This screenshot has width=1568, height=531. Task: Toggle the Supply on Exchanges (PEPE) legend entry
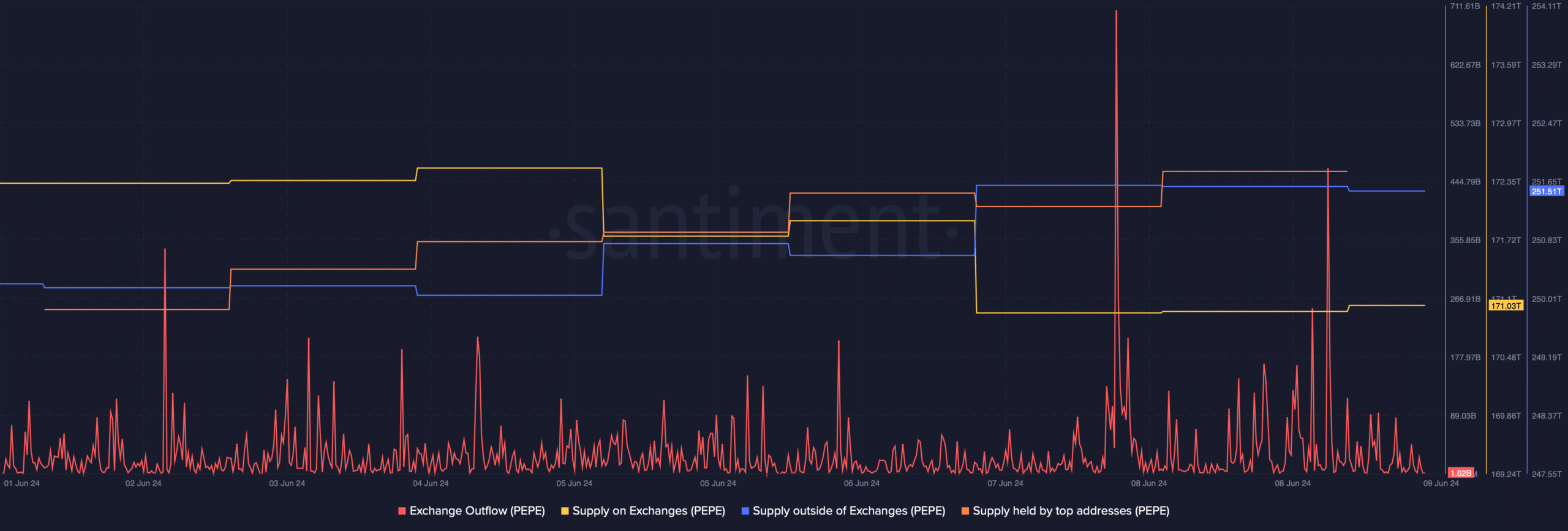click(643, 511)
